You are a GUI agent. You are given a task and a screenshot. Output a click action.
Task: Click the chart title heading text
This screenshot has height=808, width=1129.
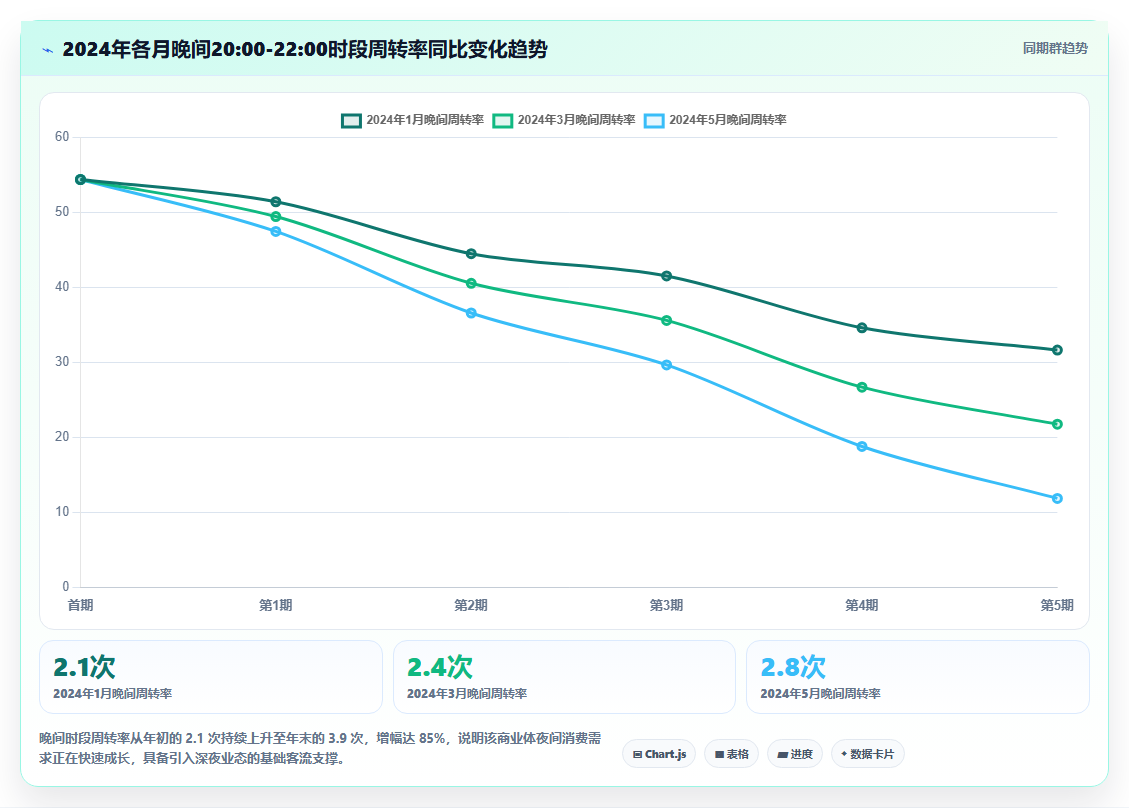pos(305,49)
